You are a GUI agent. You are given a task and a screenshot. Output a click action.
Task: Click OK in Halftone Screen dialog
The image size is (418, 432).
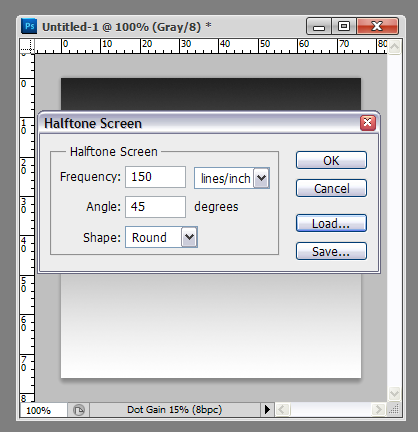coord(331,160)
